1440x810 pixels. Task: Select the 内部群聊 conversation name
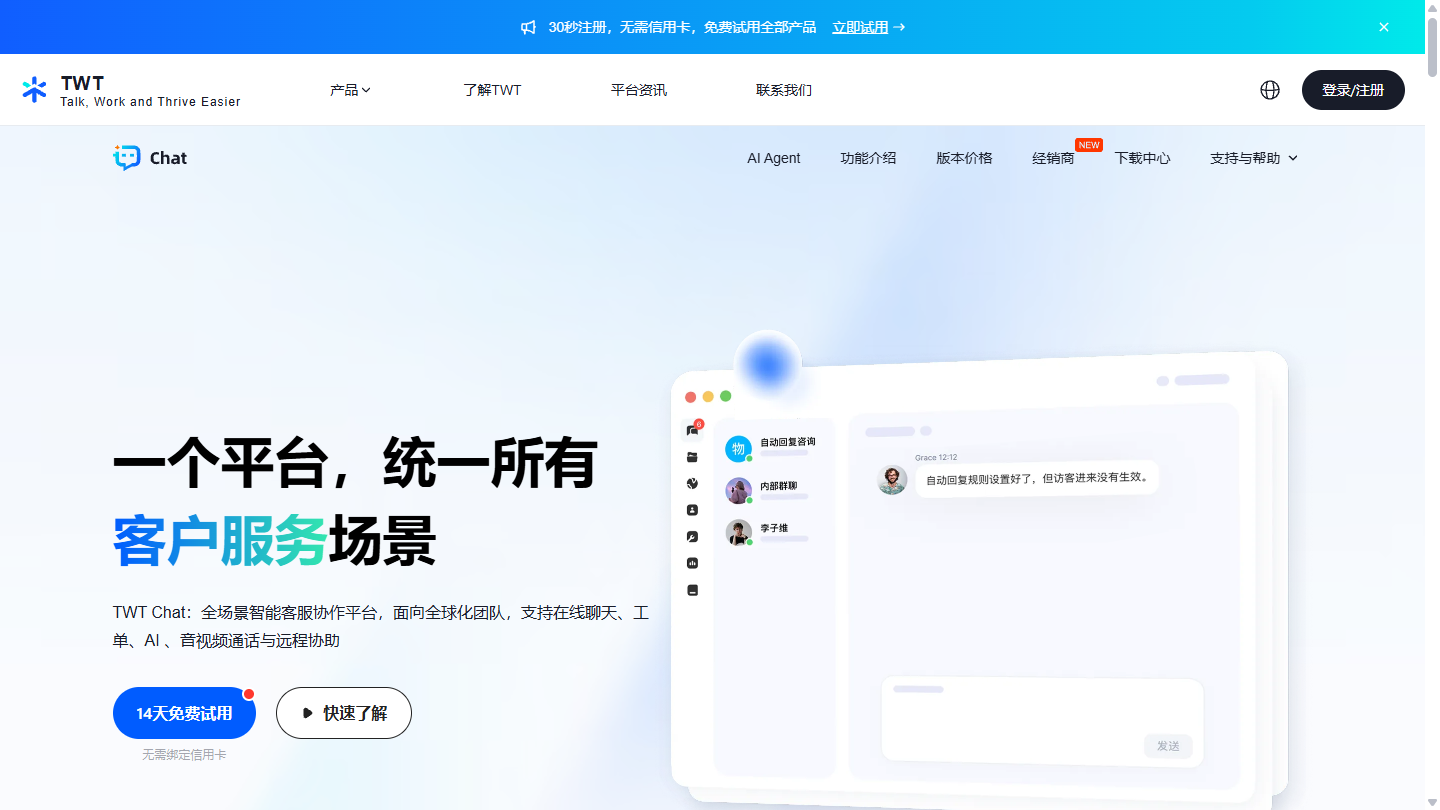779,486
